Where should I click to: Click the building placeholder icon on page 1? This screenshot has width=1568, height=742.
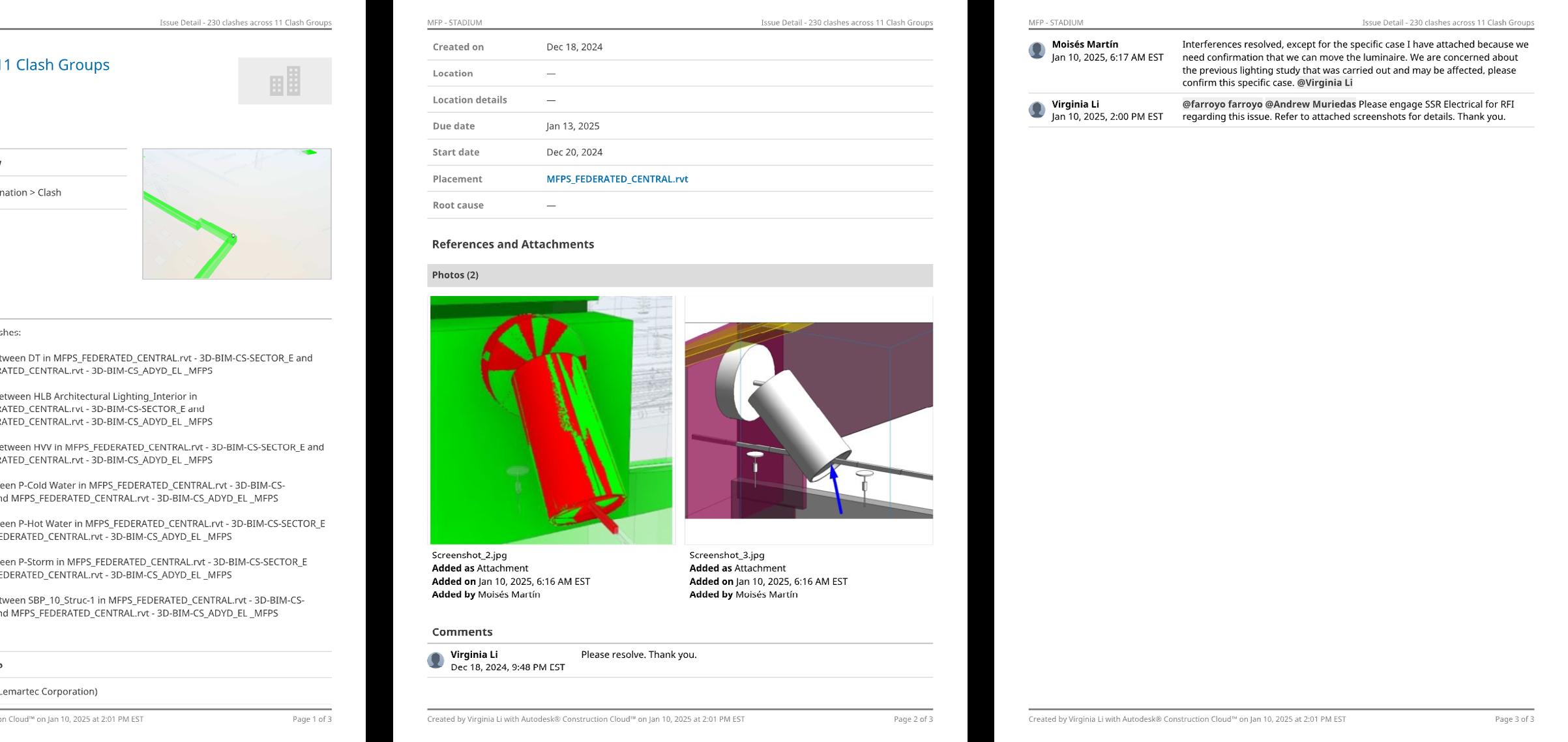point(285,81)
